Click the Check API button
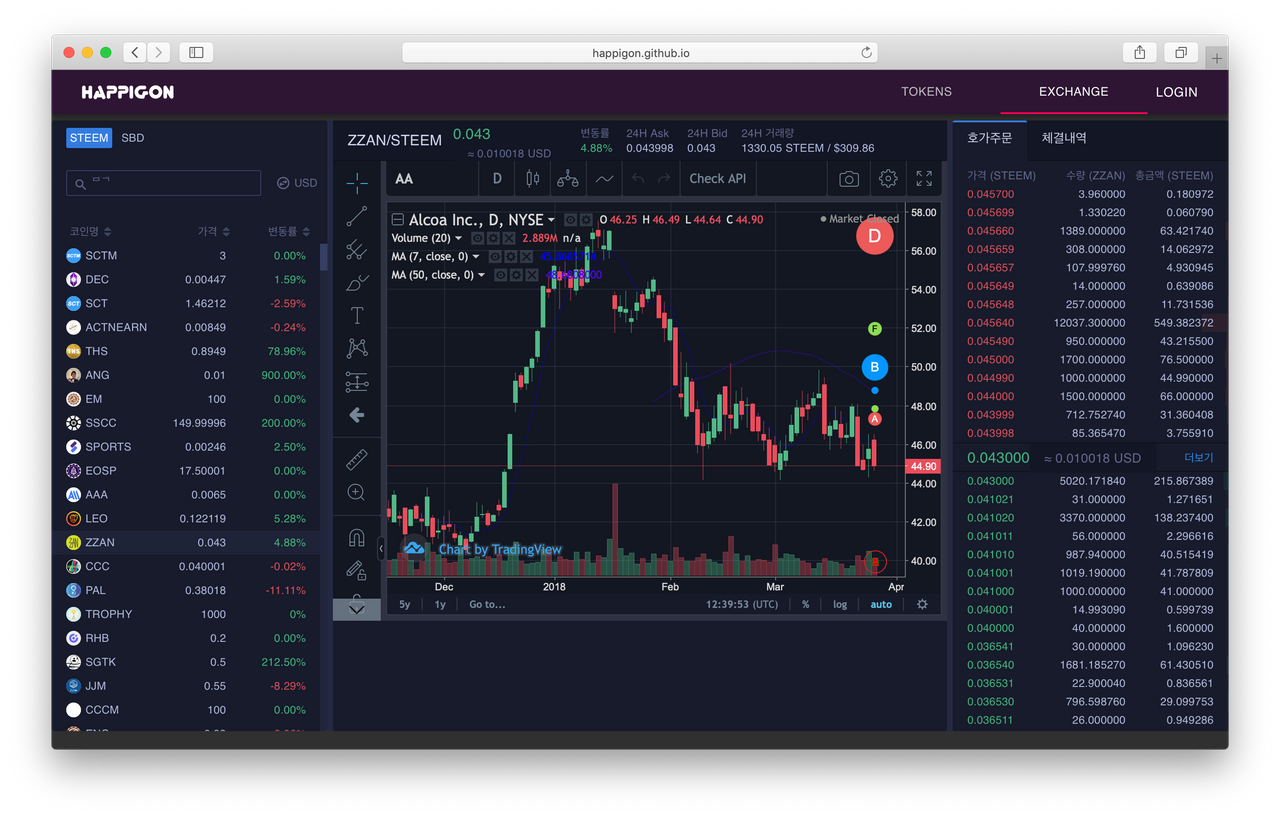This screenshot has height=817, width=1280. click(x=718, y=179)
